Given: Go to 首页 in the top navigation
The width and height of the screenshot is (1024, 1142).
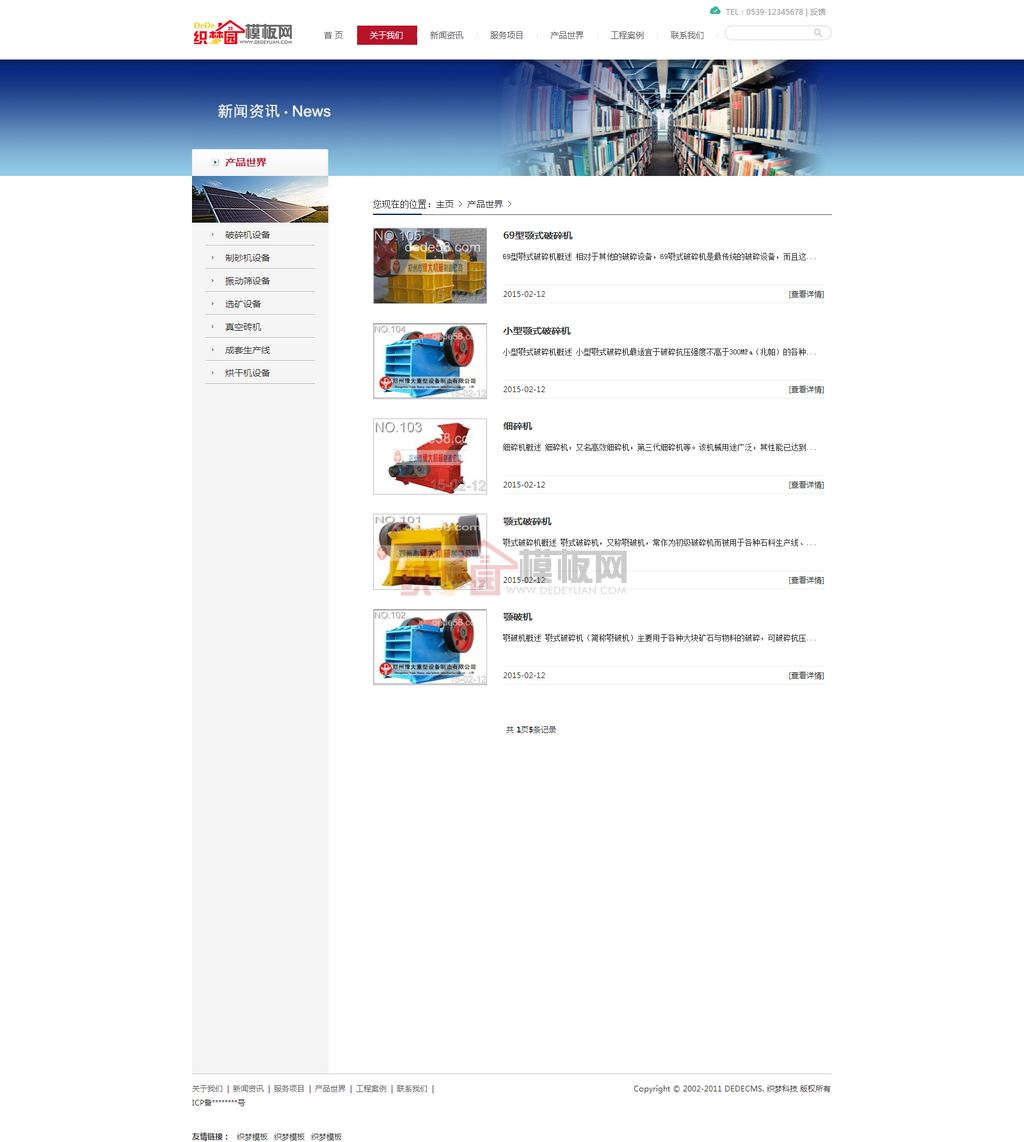Looking at the screenshot, I should [x=333, y=35].
